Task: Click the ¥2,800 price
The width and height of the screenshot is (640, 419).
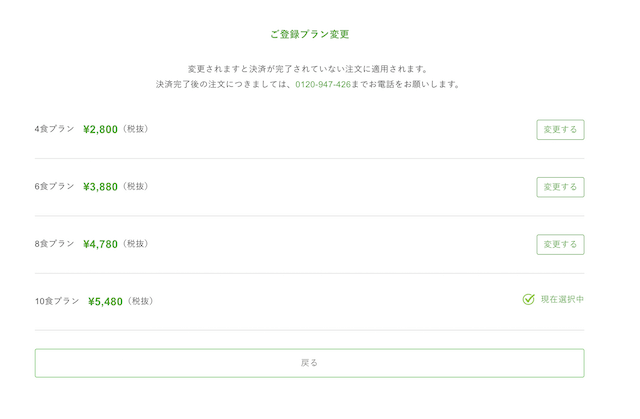Action: (100, 129)
